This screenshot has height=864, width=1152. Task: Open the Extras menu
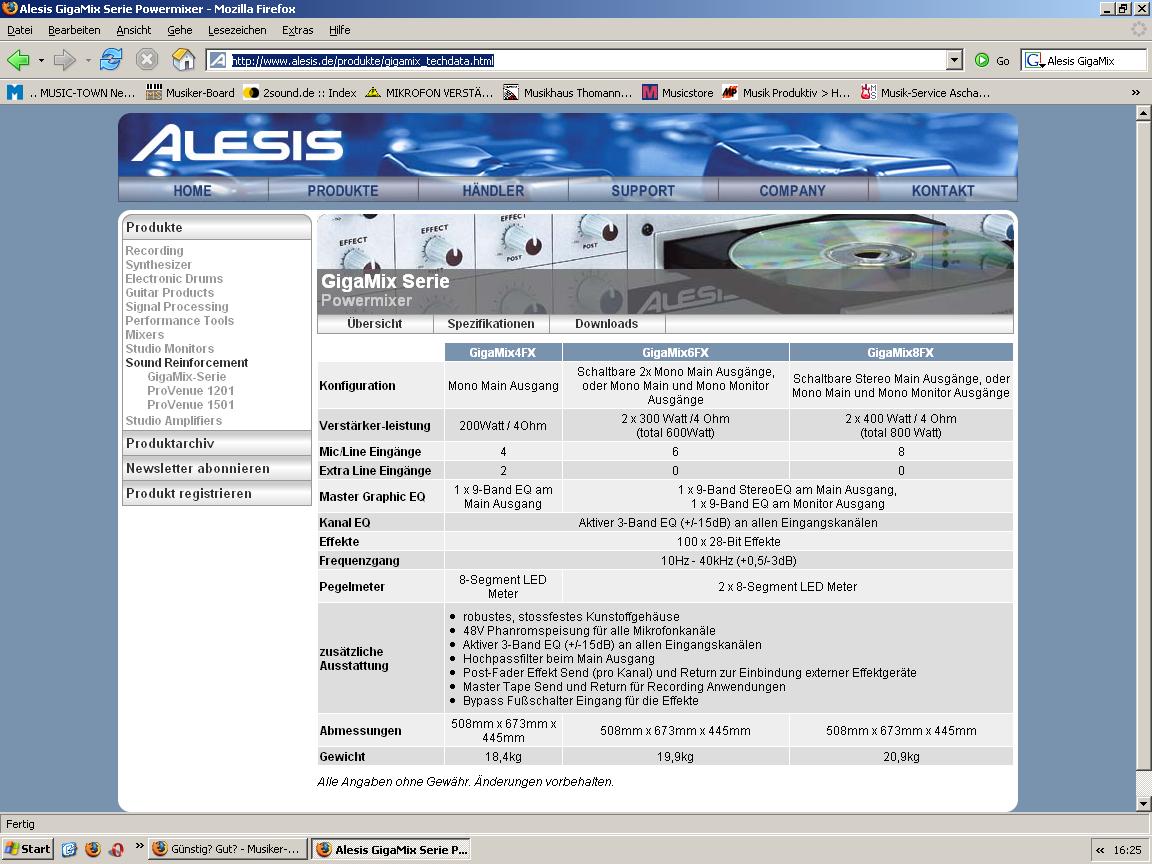[x=298, y=30]
